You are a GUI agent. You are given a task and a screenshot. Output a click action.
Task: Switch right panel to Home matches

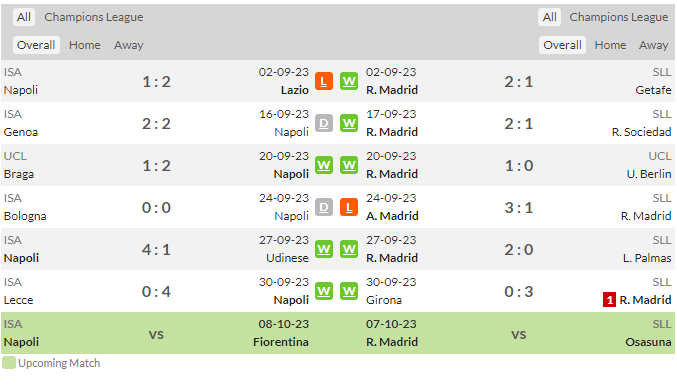pyautogui.click(x=610, y=45)
